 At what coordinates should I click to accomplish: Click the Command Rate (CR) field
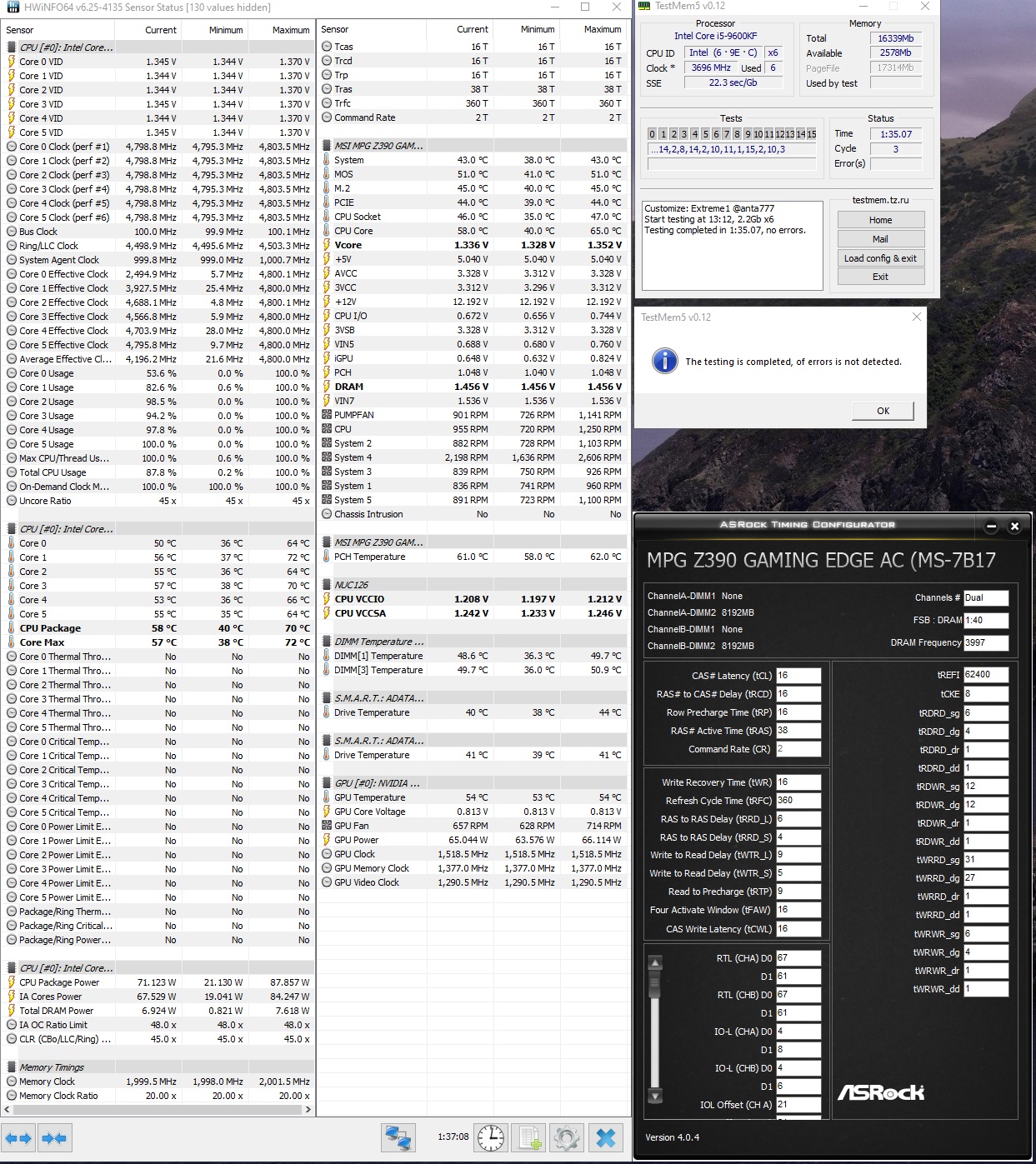coord(798,749)
